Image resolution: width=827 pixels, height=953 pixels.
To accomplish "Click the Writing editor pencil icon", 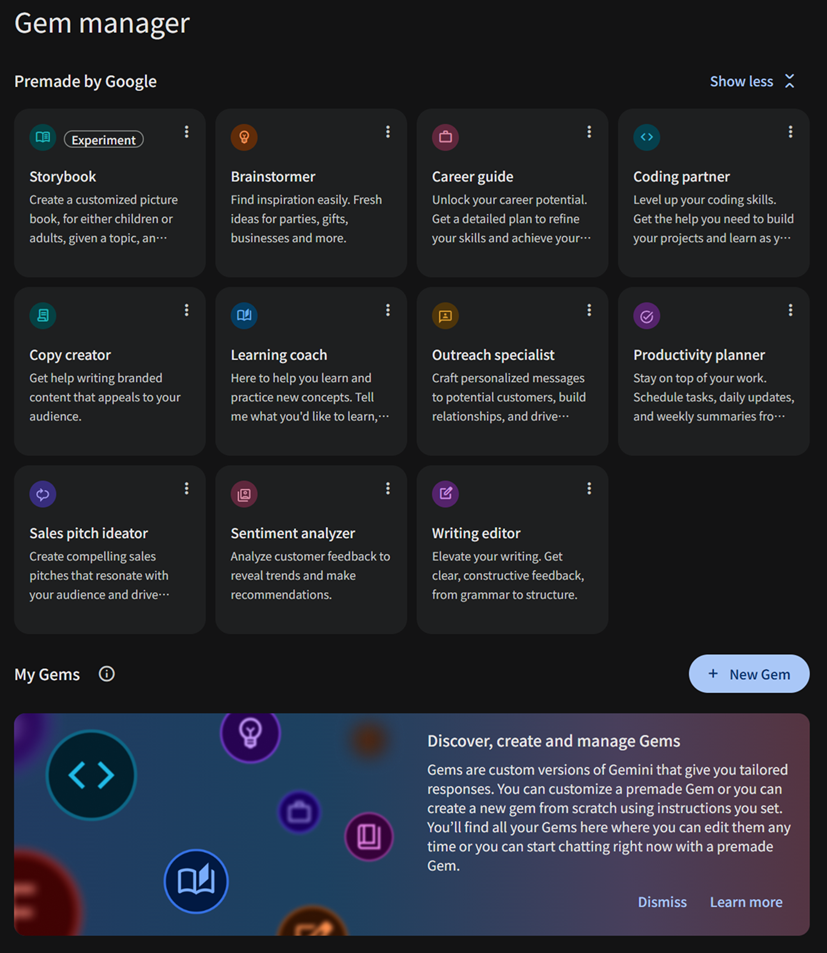I will click(445, 494).
